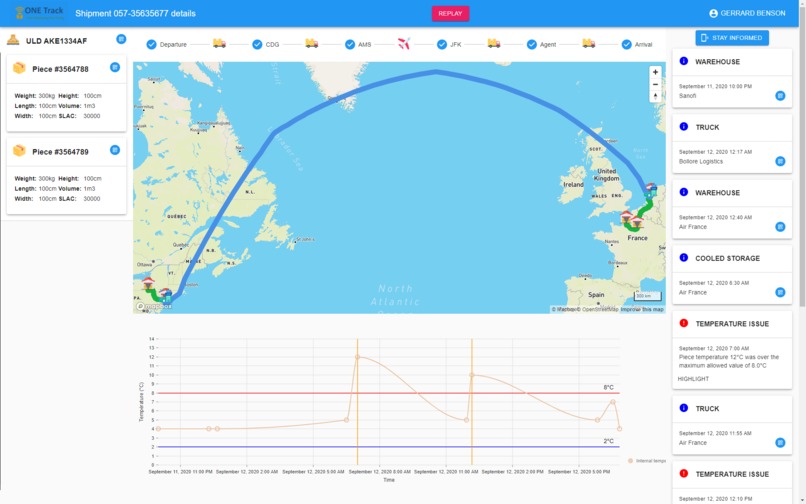Screen dimensions: 806x504
Task: Toggle Internal temp legend on chart
Action: pos(647,461)
